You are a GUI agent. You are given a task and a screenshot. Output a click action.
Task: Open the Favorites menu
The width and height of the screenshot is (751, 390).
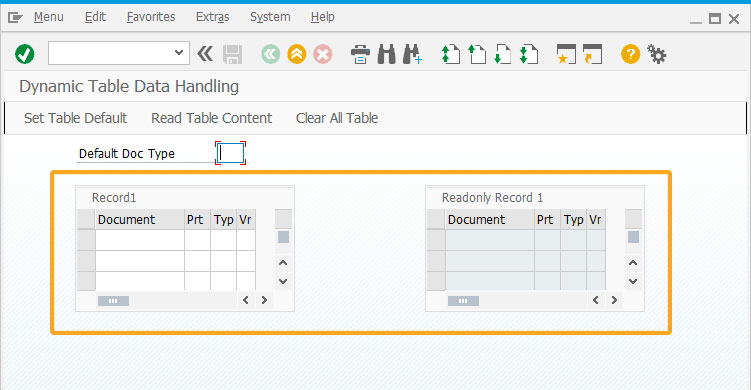pos(151,17)
